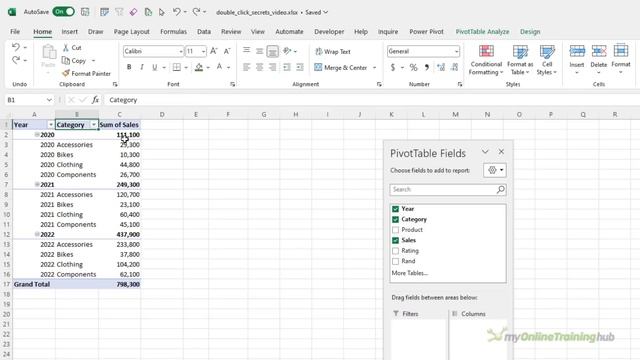Open the Category filter dropdown in B1
This screenshot has height=360, width=640.
click(x=94, y=124)
